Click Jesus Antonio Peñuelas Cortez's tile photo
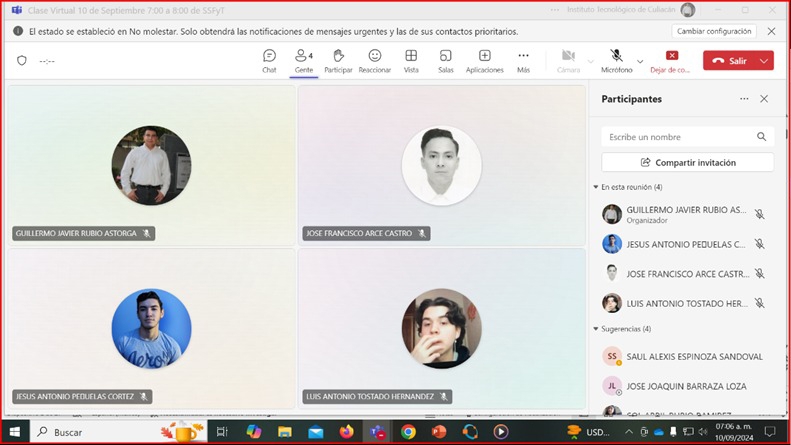 [x=151, y=328]
